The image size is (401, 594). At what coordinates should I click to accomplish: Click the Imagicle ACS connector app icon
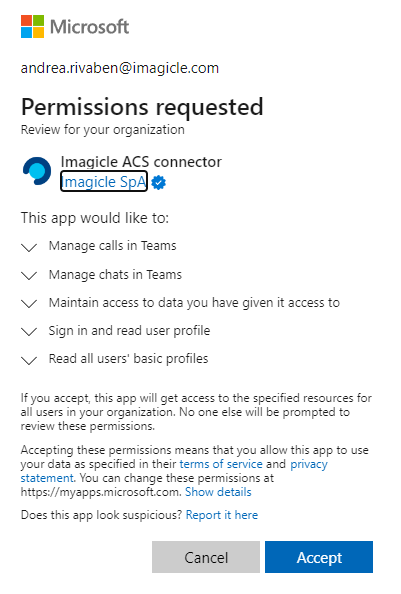tap(37, 171)
